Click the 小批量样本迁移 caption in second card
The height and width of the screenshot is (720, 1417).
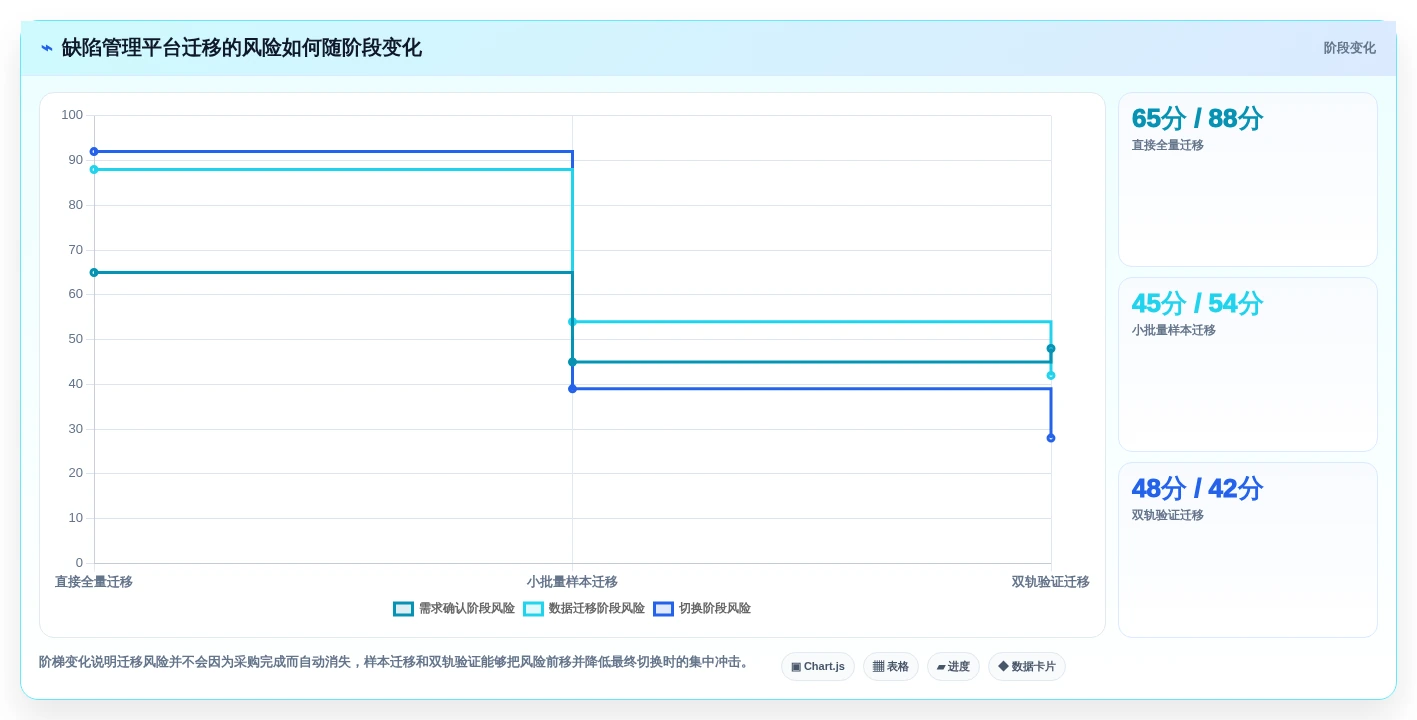coord(1174,330)
